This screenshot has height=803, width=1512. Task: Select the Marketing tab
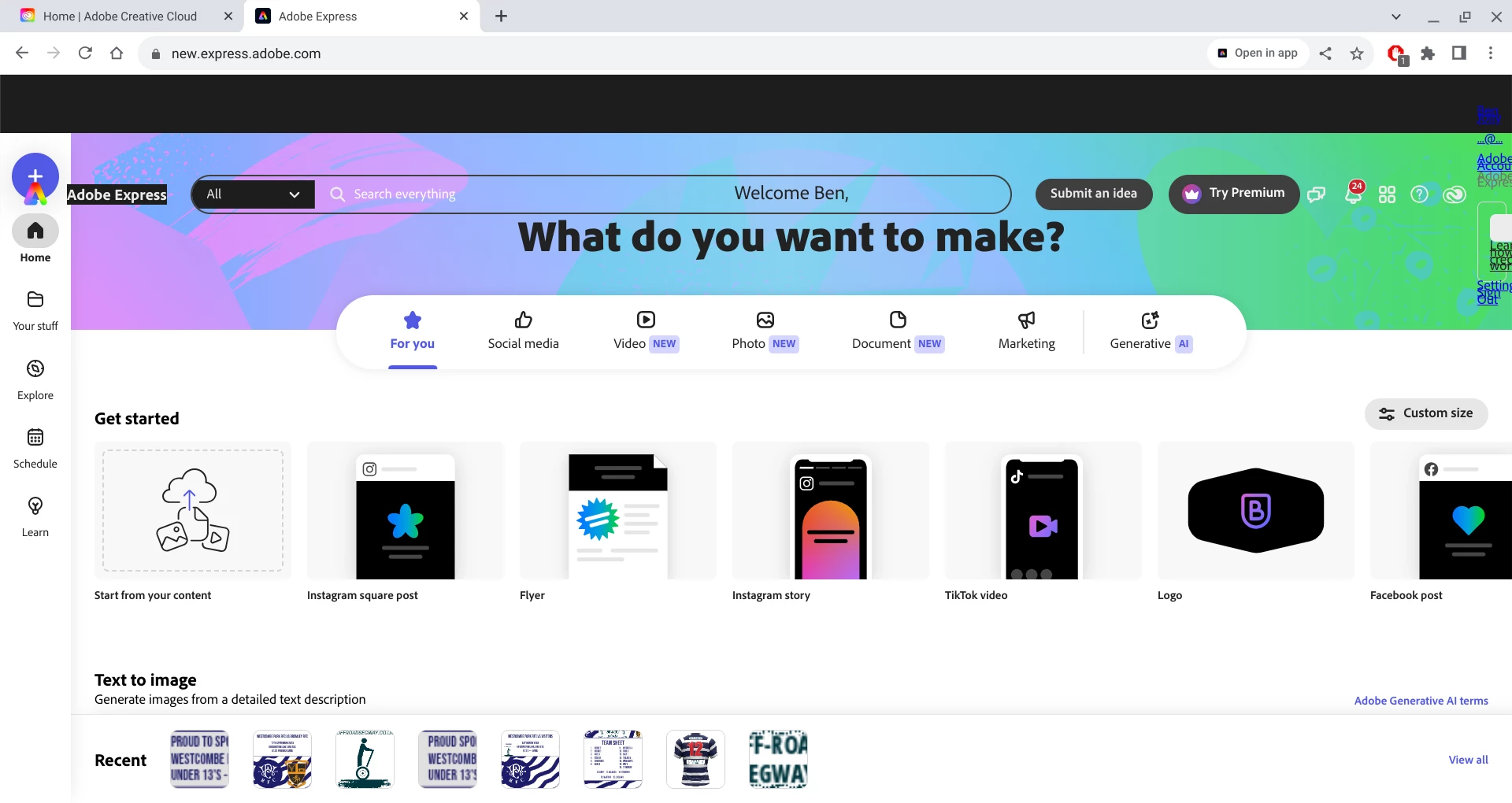coord(1027,331)
